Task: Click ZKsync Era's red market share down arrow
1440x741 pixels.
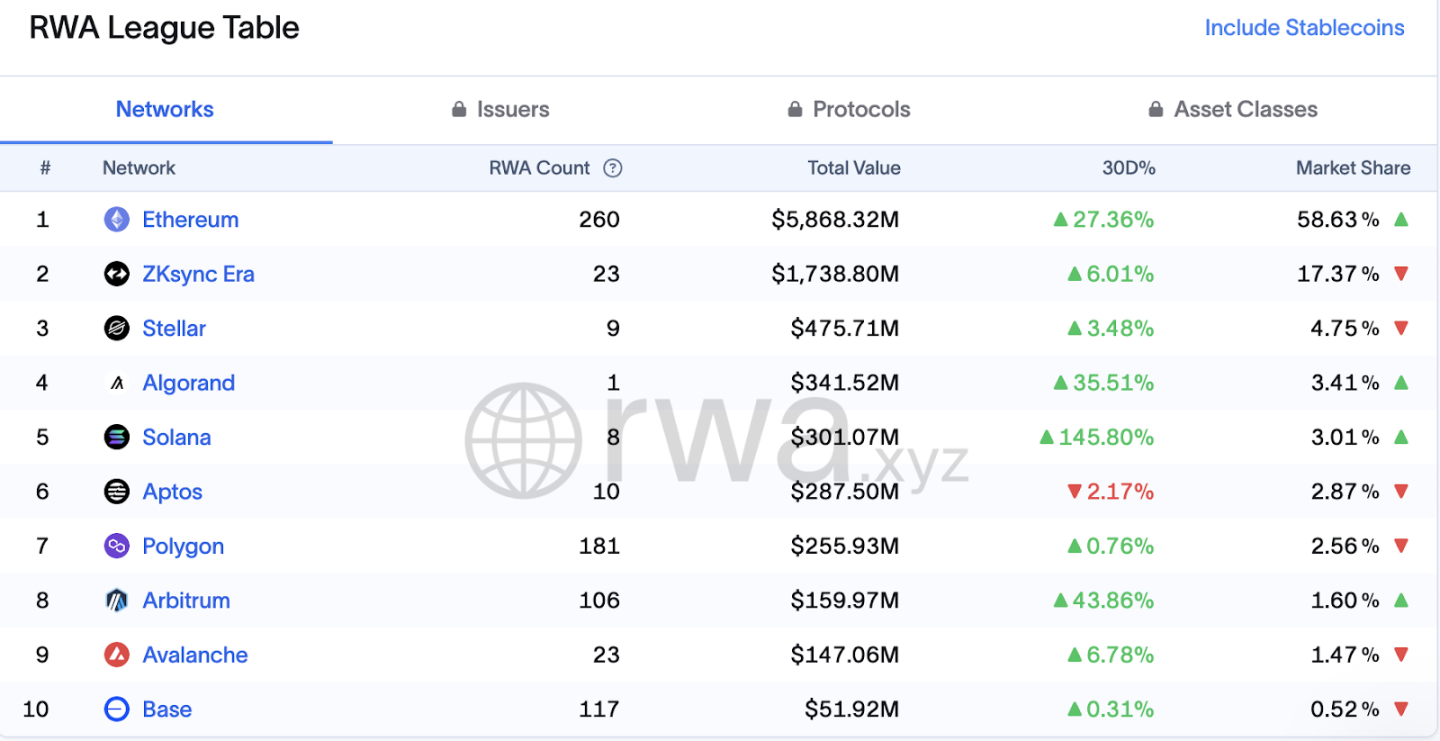Action: point(1401,274)
